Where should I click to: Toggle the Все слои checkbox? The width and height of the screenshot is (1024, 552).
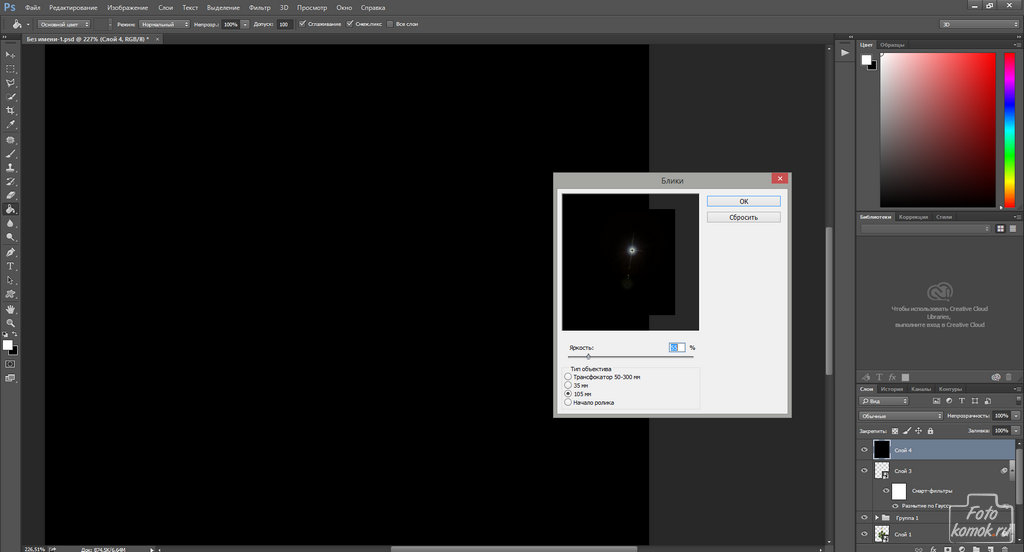click(390, 23)
